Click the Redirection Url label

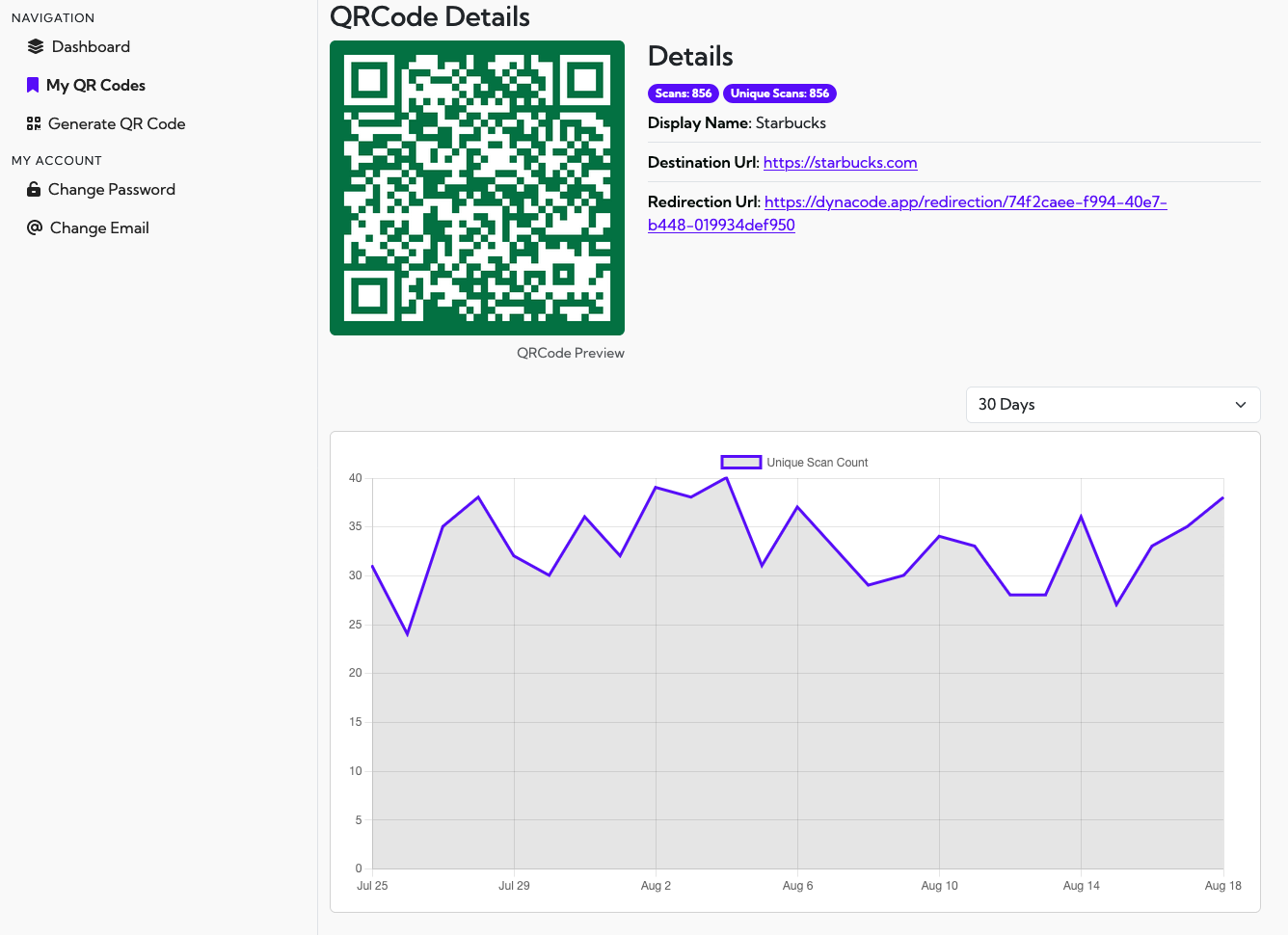[704, 201]
